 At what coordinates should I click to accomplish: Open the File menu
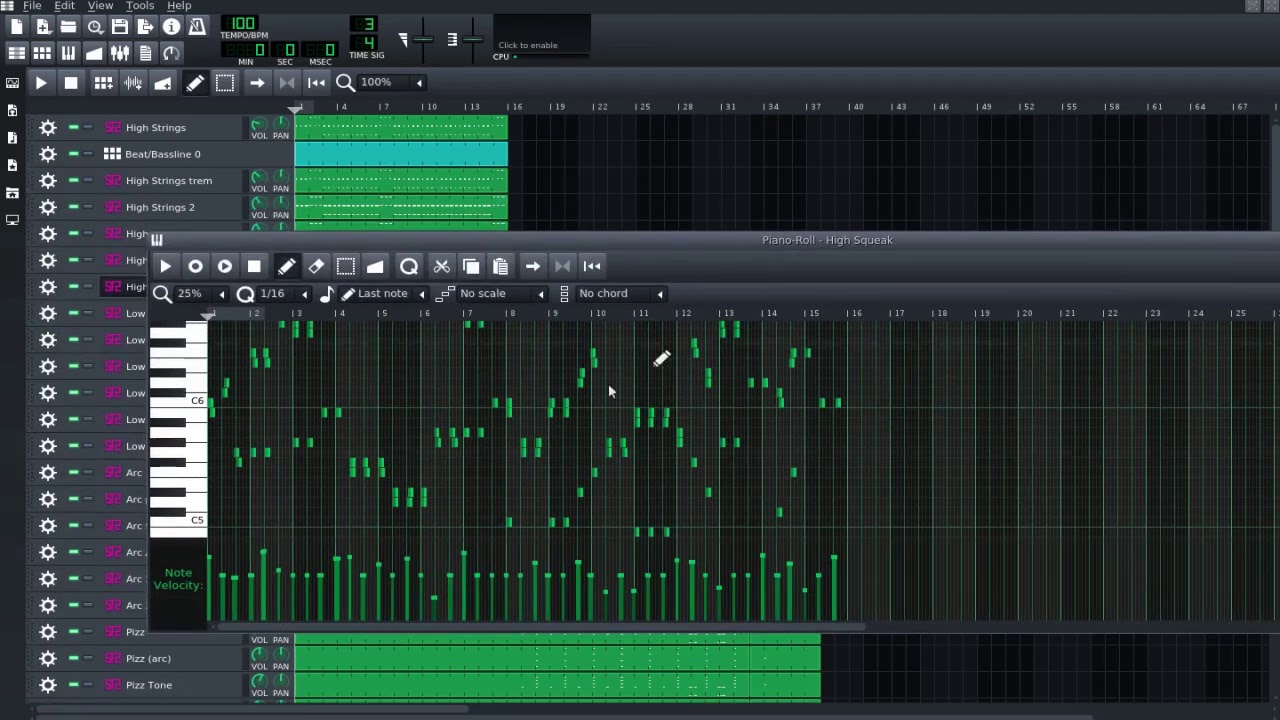(x=32, y=6)
